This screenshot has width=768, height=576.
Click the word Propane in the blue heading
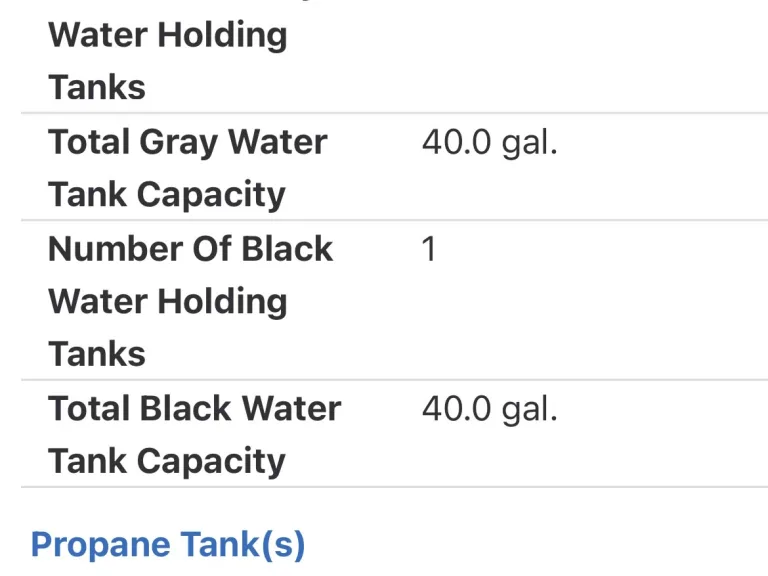100,546
